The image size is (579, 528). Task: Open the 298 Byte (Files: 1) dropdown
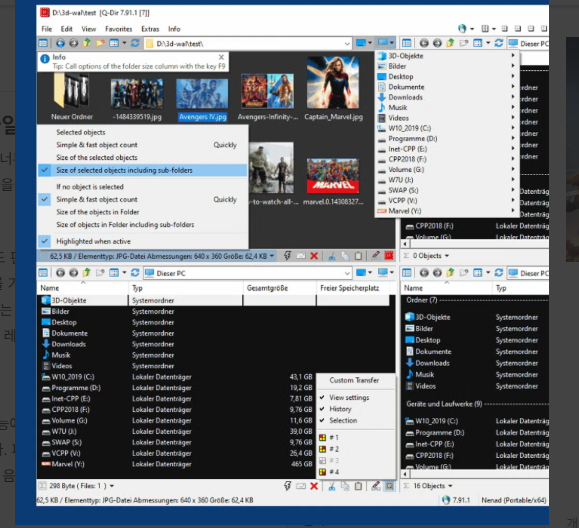pos(112,486)
